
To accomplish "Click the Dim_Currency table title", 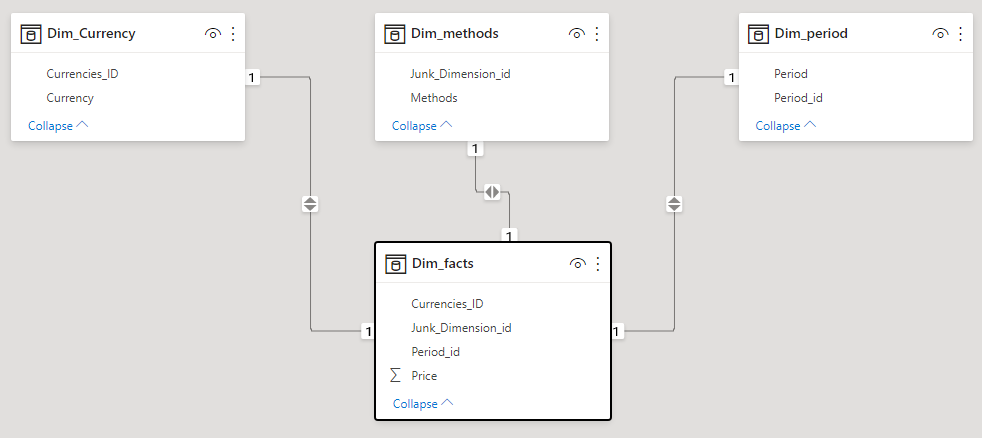I will (91, 33).
